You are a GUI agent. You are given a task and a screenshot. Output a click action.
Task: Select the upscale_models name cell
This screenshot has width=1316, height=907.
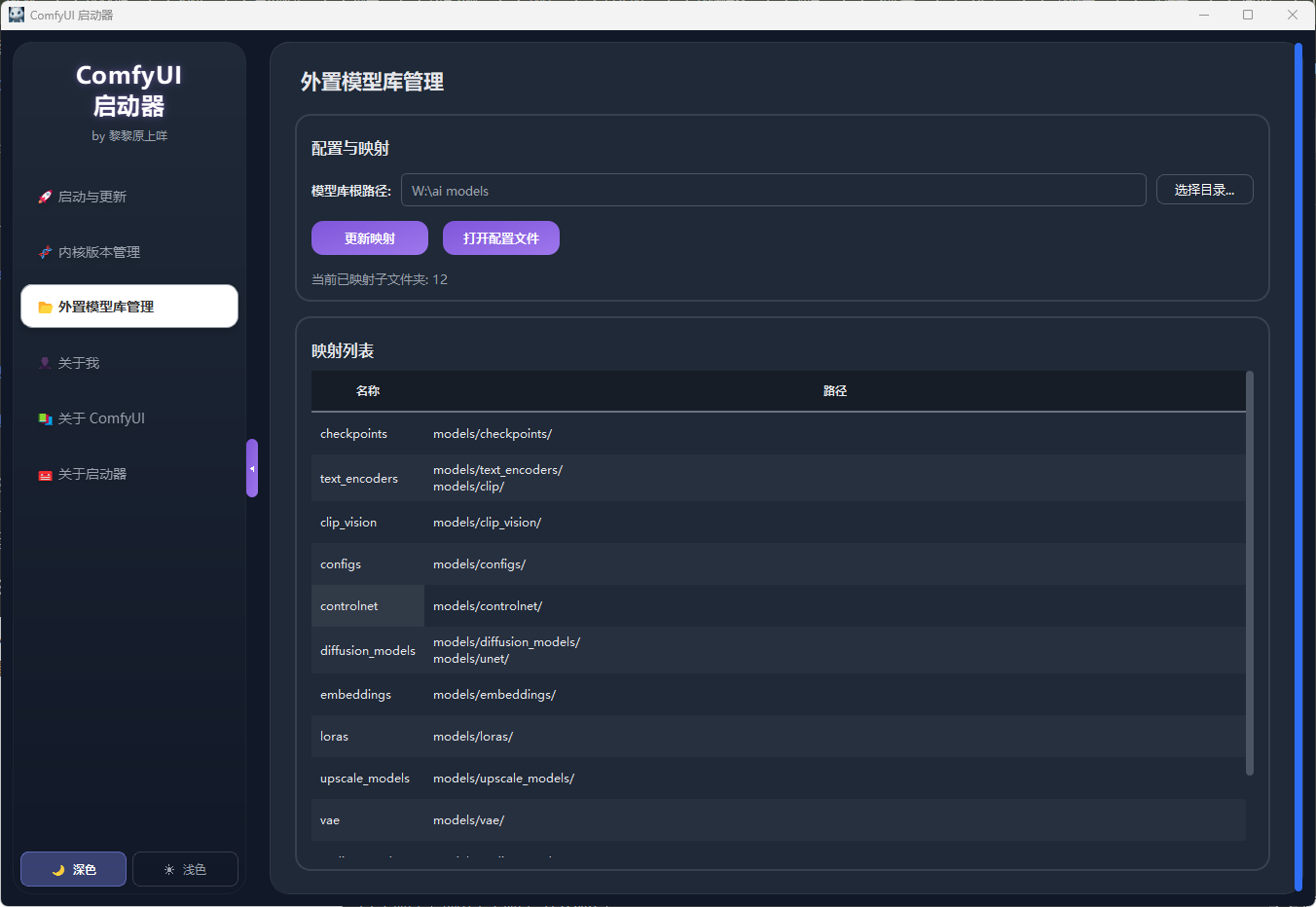pos(368,779)
